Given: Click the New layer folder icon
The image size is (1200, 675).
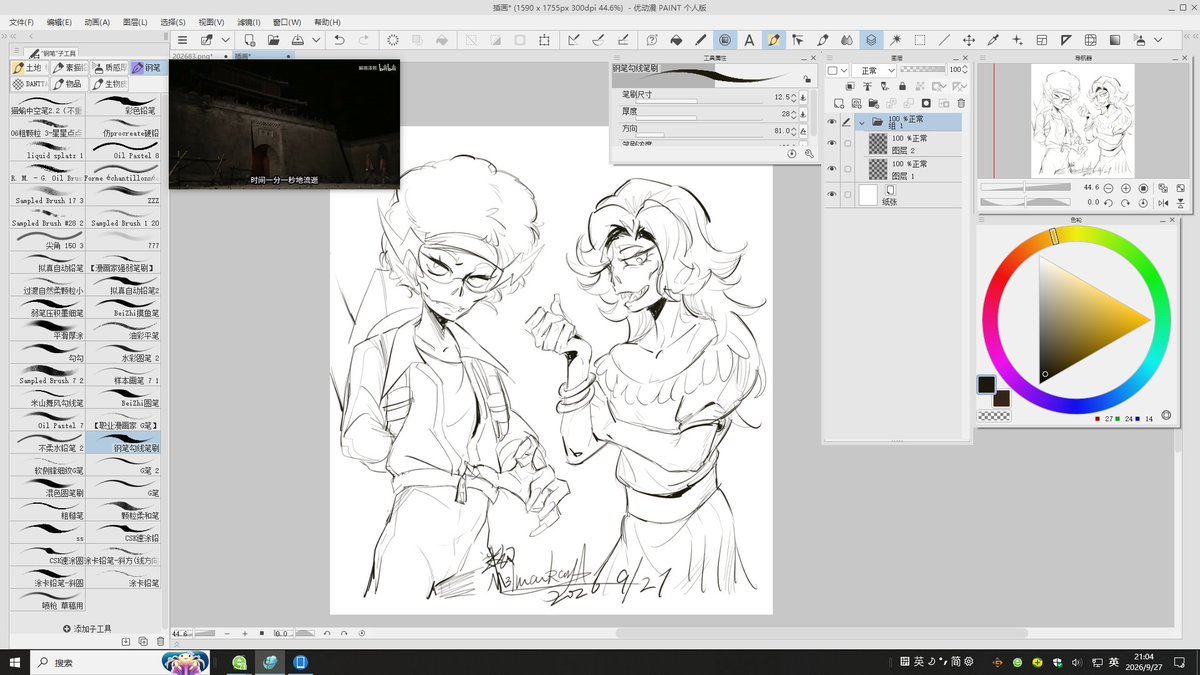Looking at the screenshot, I should 874,102.
